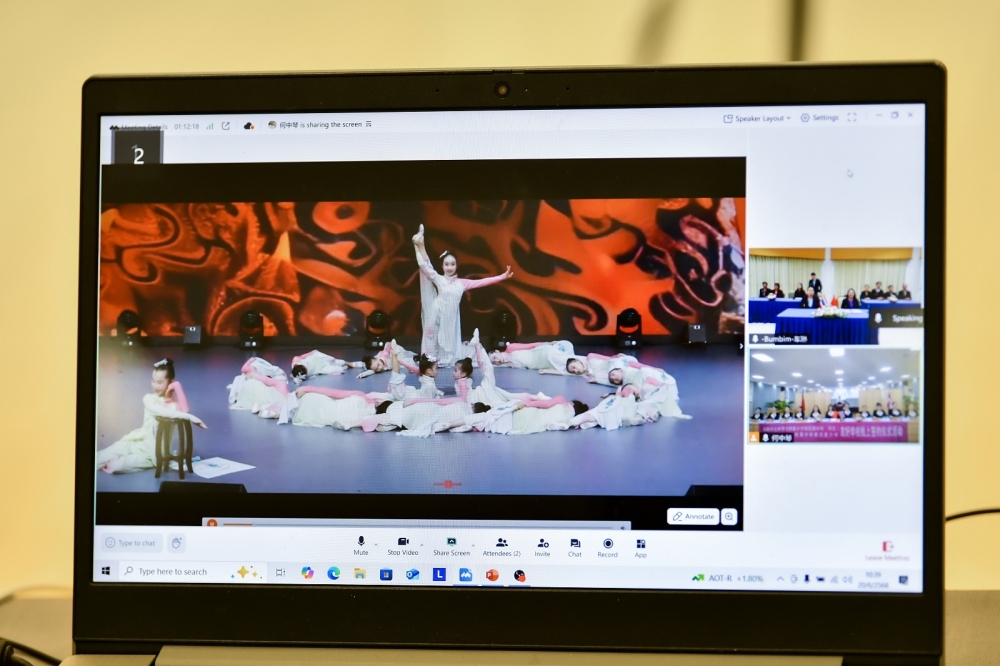Mute the microphone in the meeting toolbar
The height and width of the screenshot is (666, 1000).
(360, 546)
